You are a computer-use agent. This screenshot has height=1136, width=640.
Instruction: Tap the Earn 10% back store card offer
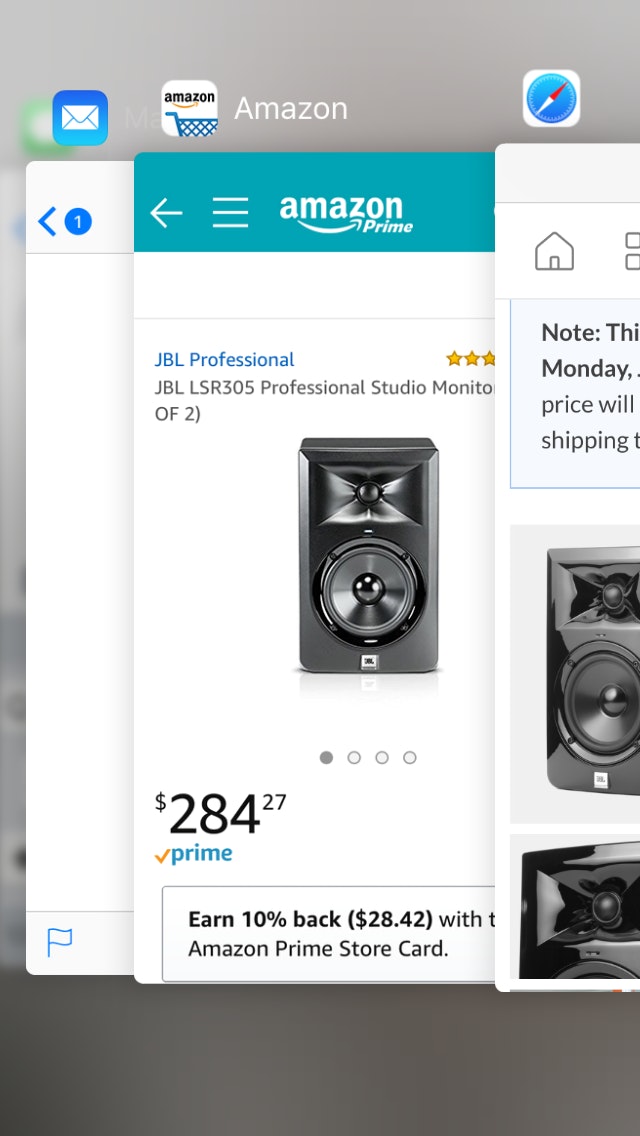pos(330,933)
